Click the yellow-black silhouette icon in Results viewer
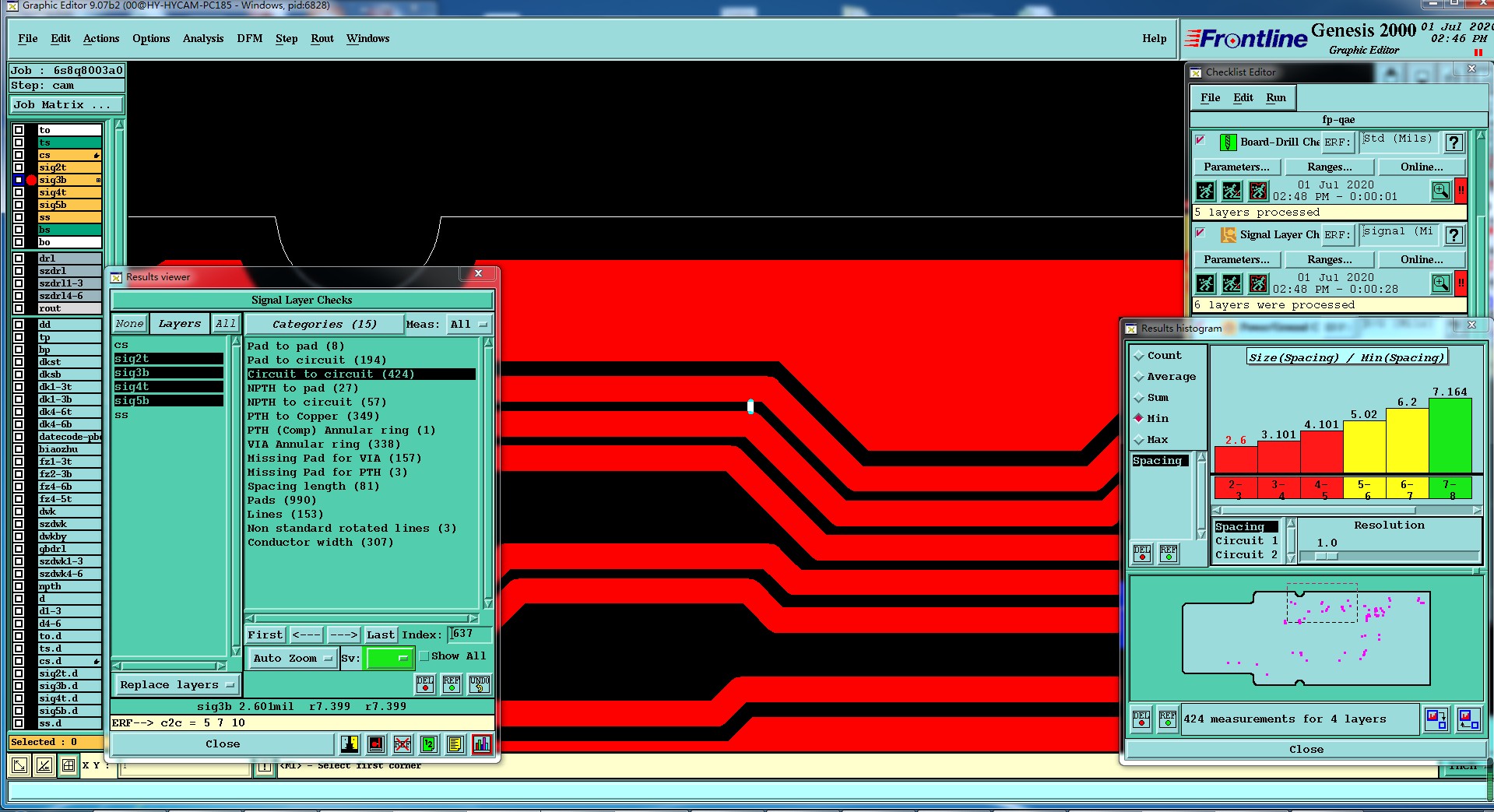 point(350,744)
